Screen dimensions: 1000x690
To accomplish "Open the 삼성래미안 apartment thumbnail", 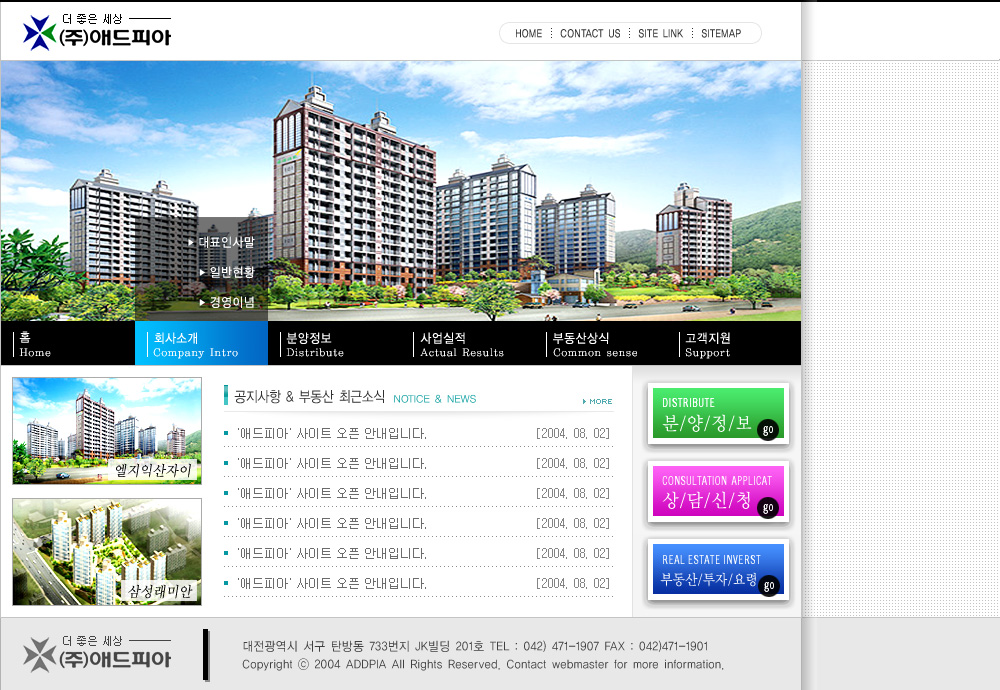I will point(107,552).
